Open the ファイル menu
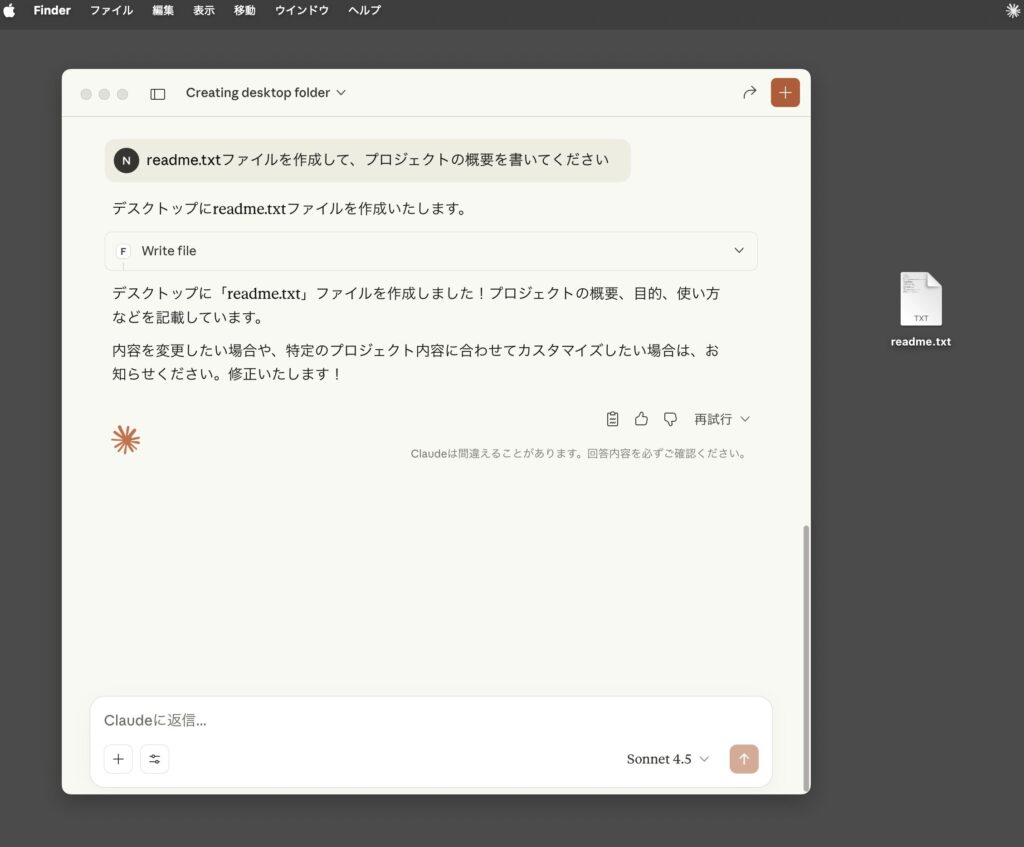This screenshot has height=847, width=1024. pyautogui.click(x=111, y=11)
